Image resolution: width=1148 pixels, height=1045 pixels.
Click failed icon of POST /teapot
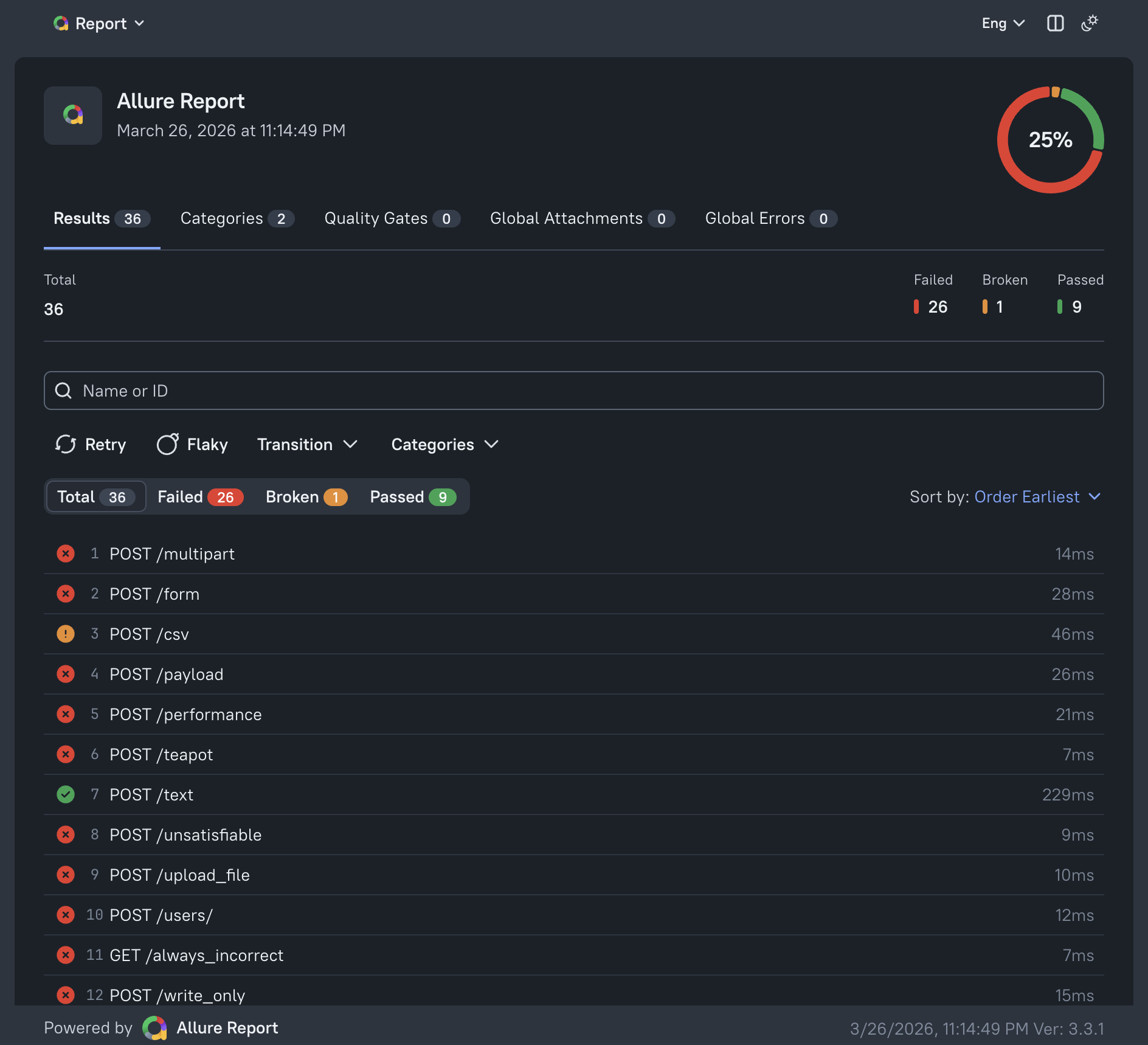[x=66, y=754]
